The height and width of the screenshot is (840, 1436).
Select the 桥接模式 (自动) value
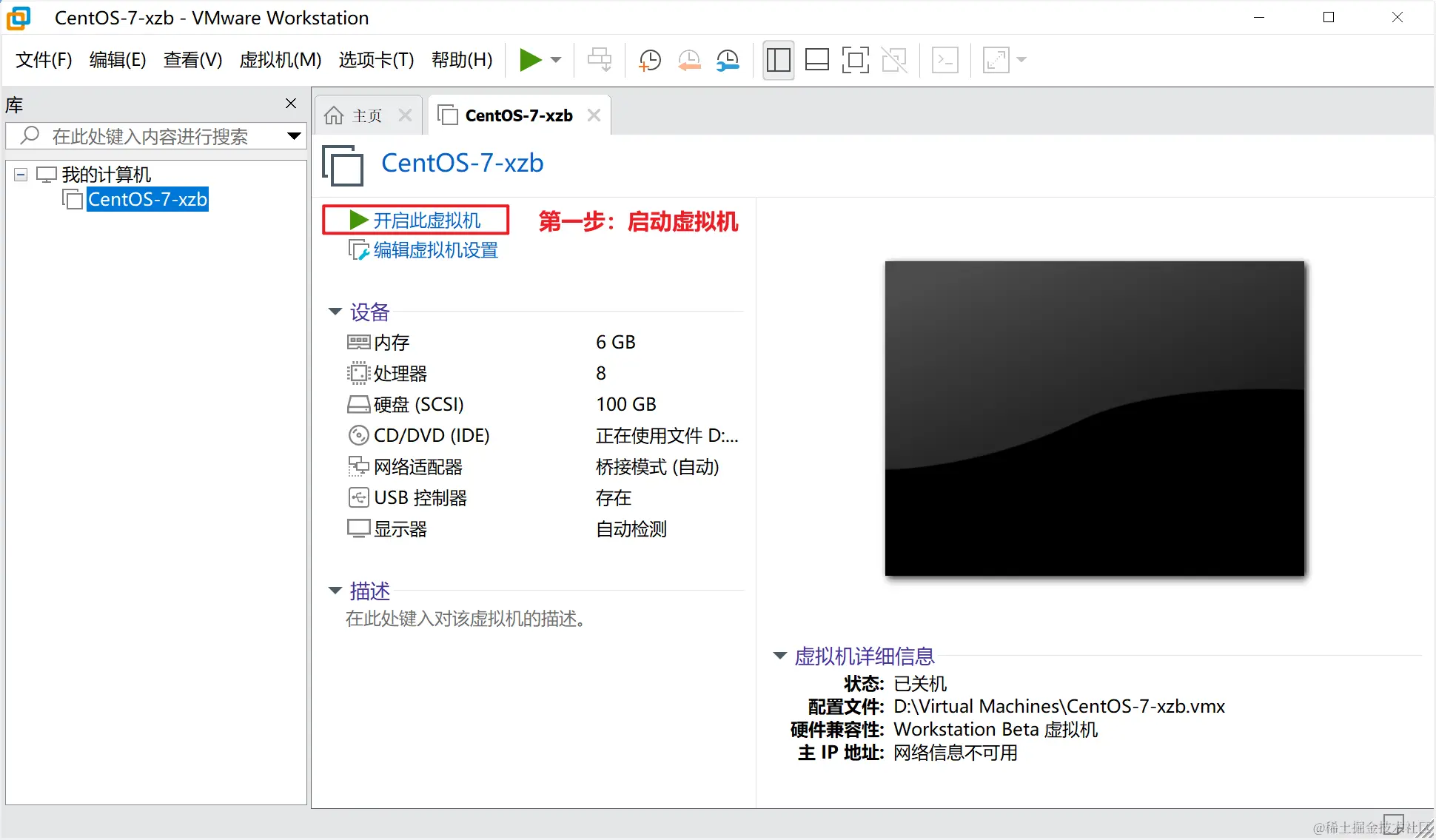point(657,466)
